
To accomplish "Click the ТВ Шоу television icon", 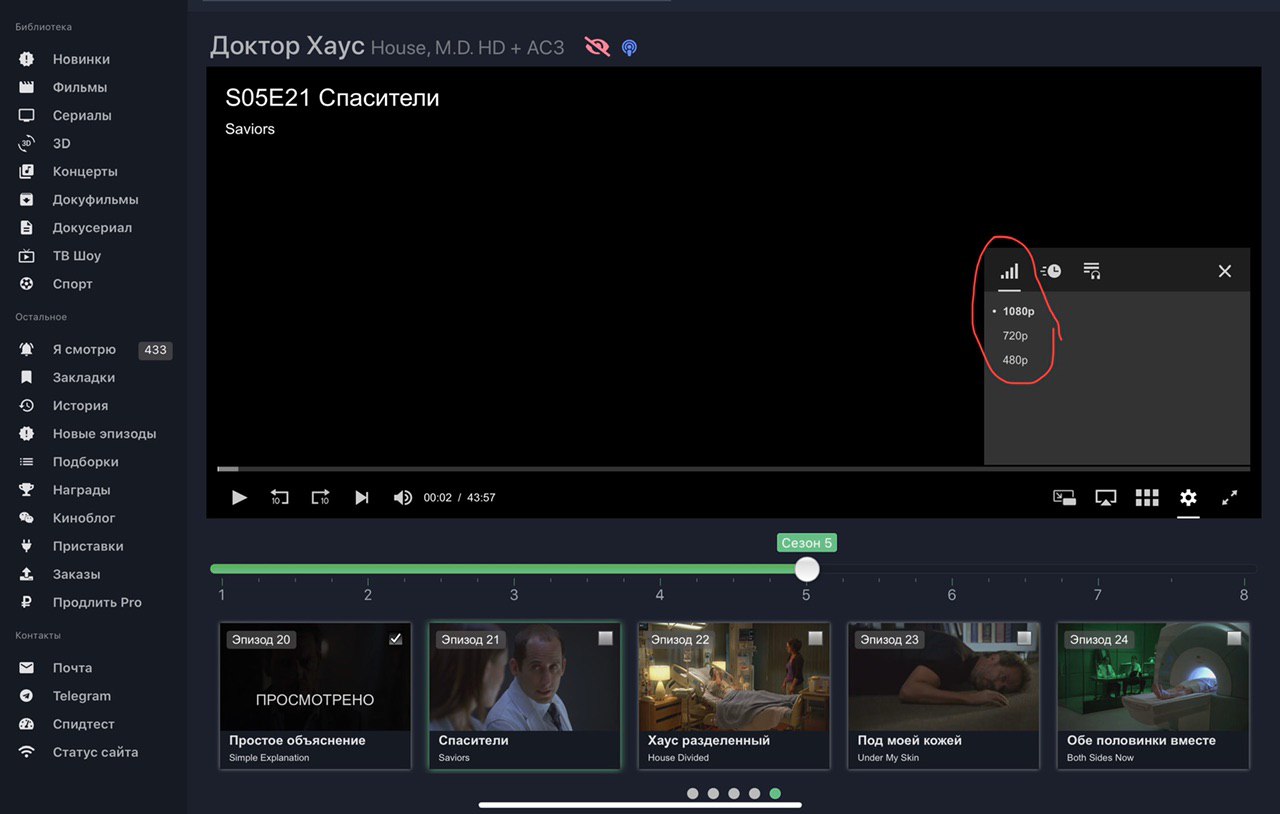I will point(27,255).
